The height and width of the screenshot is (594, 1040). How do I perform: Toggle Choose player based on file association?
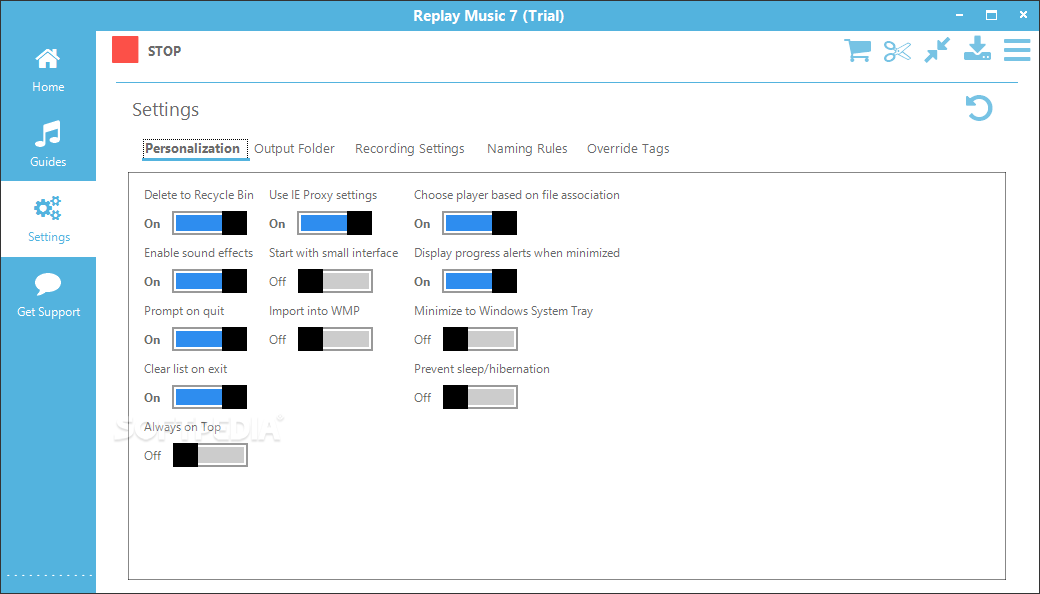(x=480, y=223)
